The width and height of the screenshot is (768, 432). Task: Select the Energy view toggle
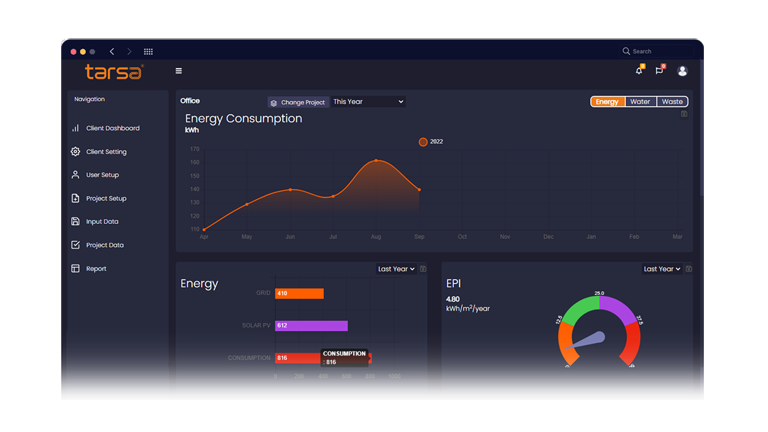[x=607, y=102]
